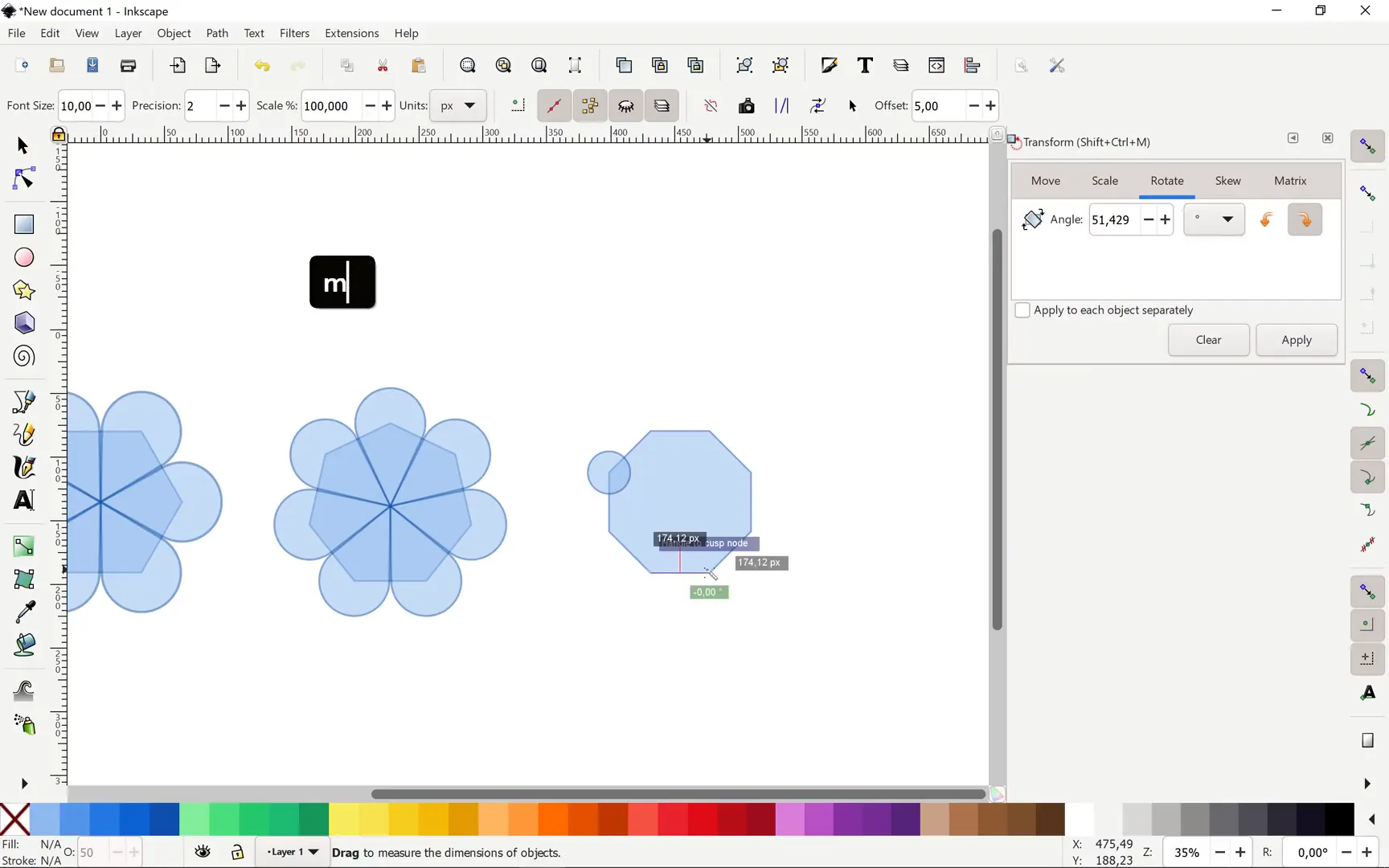Open the Filters menu
The height and width of the screenshot is (868, 1389).
click(294, 33)
